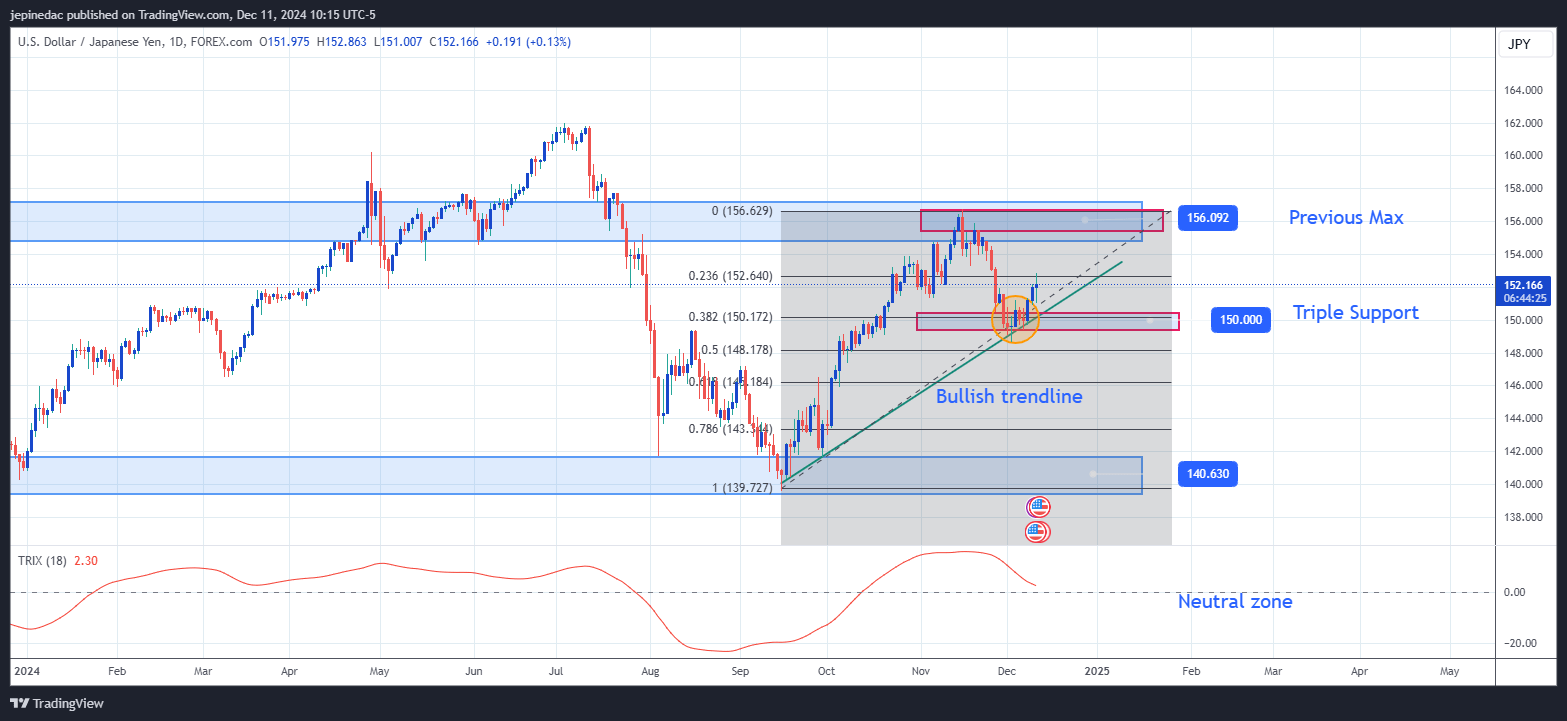
Task: Click the 140.630 price level label
Action: (x=1208, y=474)
